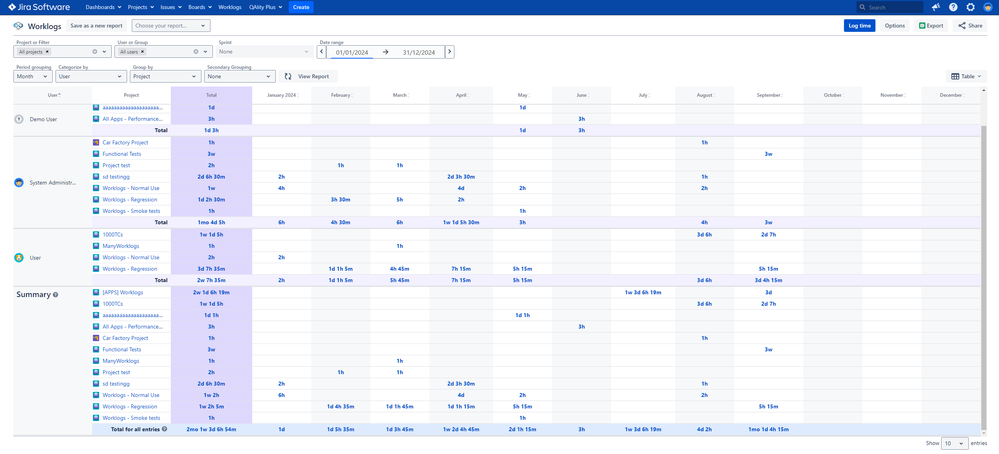The image size is (999, 454).
Task: Click the [APPS] Worklogs project icon
Action: pos(96,292)
